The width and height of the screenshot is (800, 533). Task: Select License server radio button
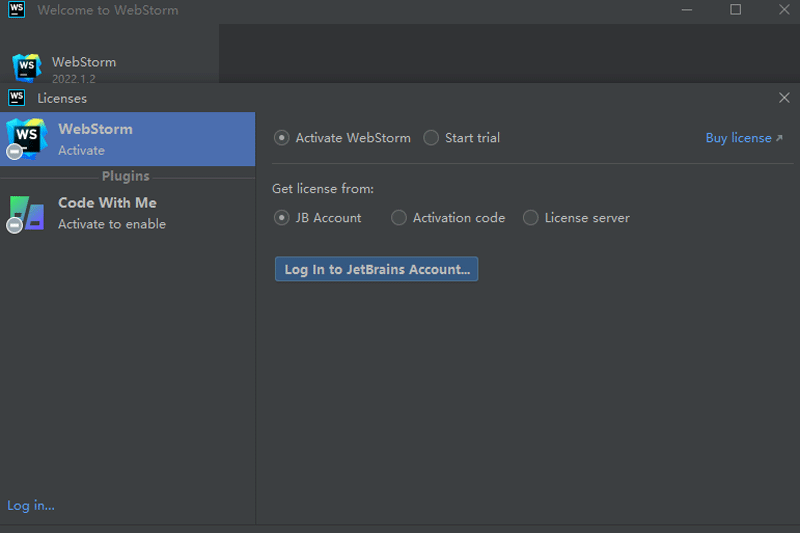[x=531, y=217]
